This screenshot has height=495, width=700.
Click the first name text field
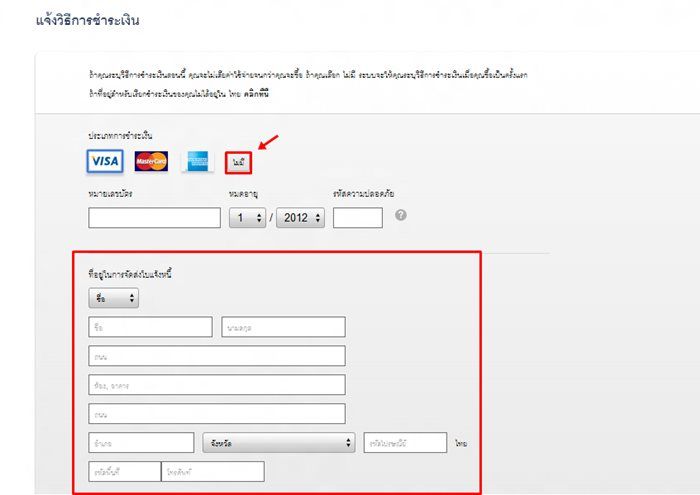point(150,327)
